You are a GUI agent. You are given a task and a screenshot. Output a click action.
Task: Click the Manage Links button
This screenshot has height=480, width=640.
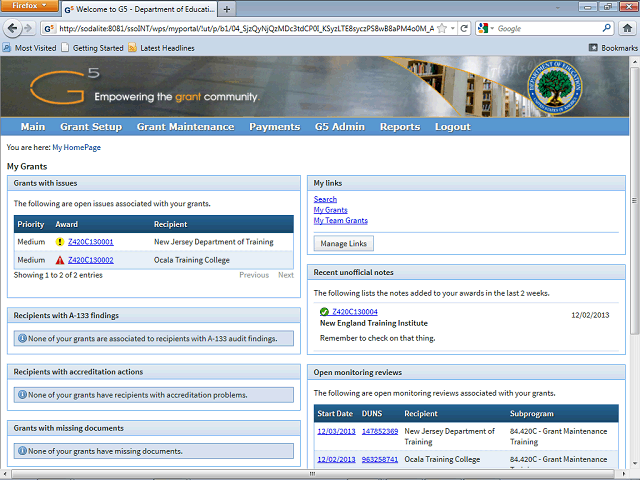[x=343, y=244]
